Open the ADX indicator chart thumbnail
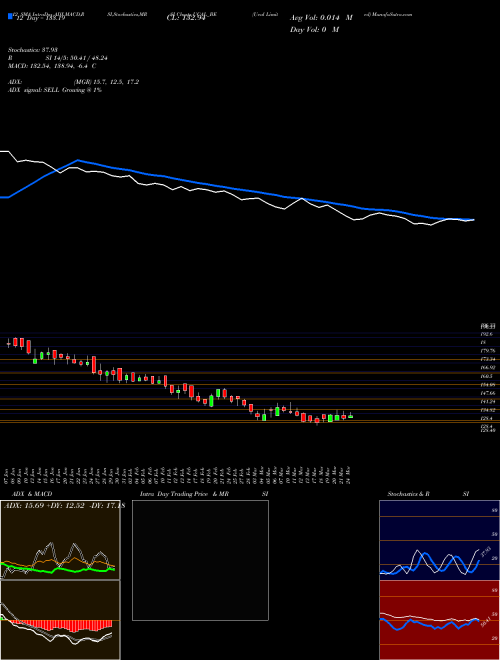 (x=60, y=540)
